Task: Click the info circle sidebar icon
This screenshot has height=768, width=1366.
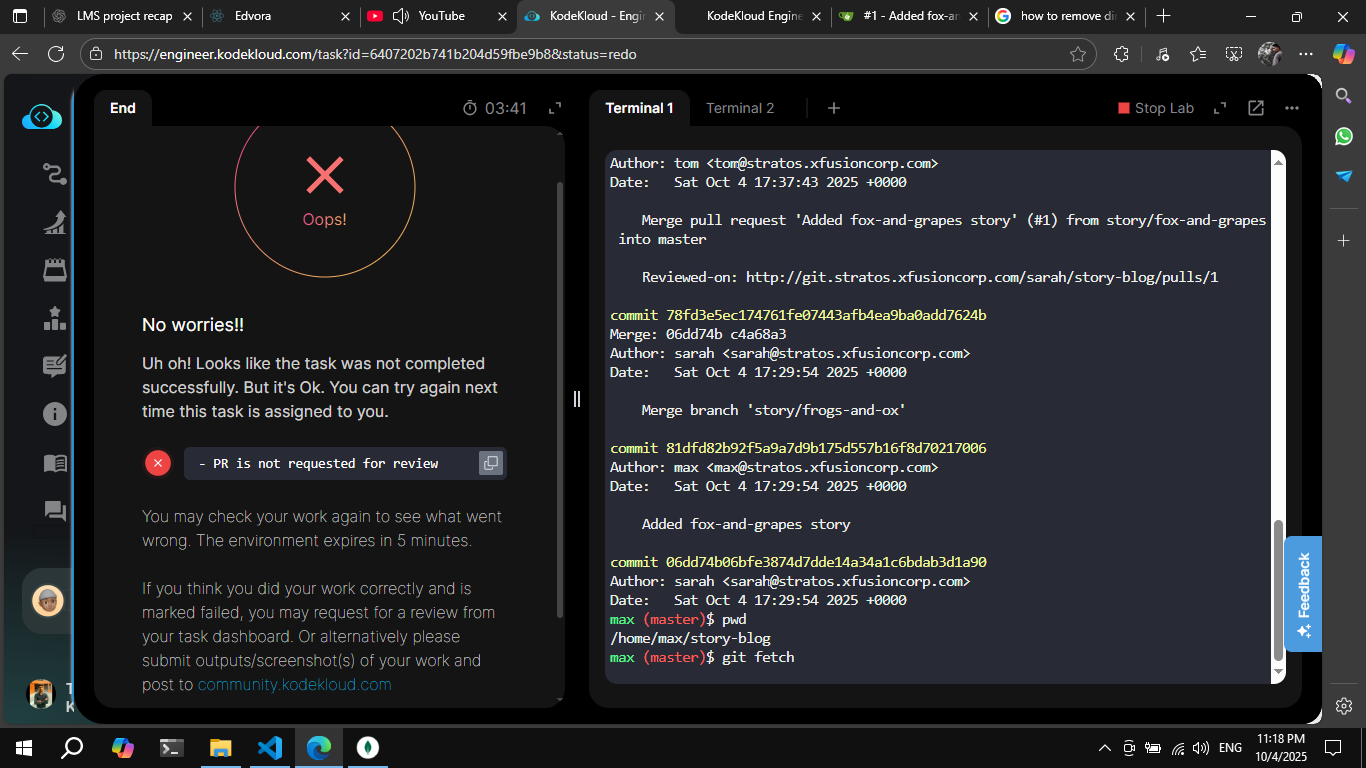Action: coord(55,414)
